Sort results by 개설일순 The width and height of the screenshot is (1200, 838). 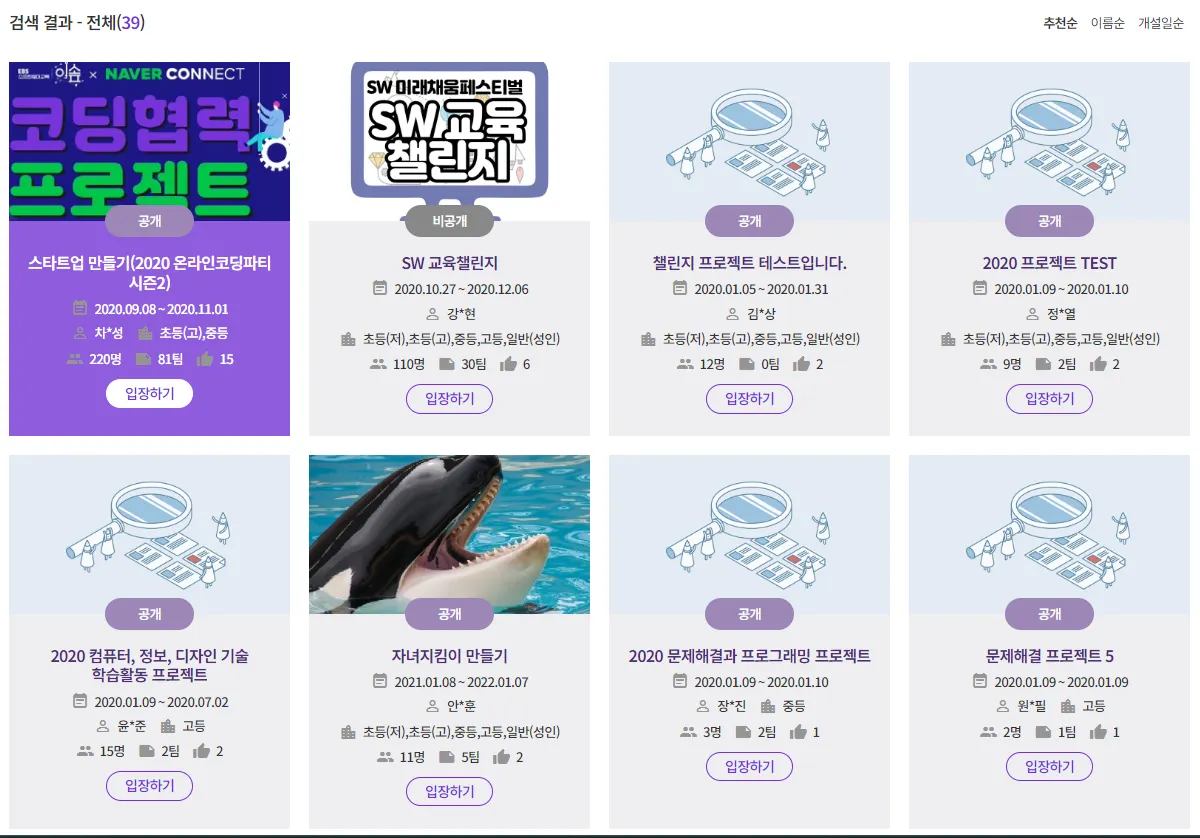(x=1161, y=23)
